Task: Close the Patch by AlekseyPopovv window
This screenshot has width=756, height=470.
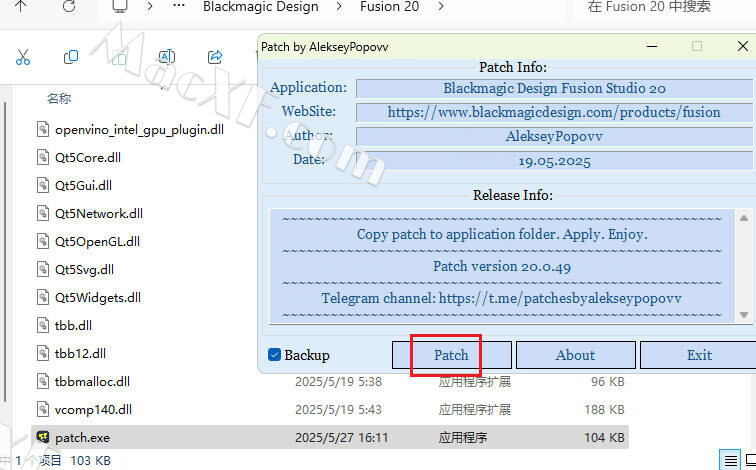Action: tap(743, 46)
